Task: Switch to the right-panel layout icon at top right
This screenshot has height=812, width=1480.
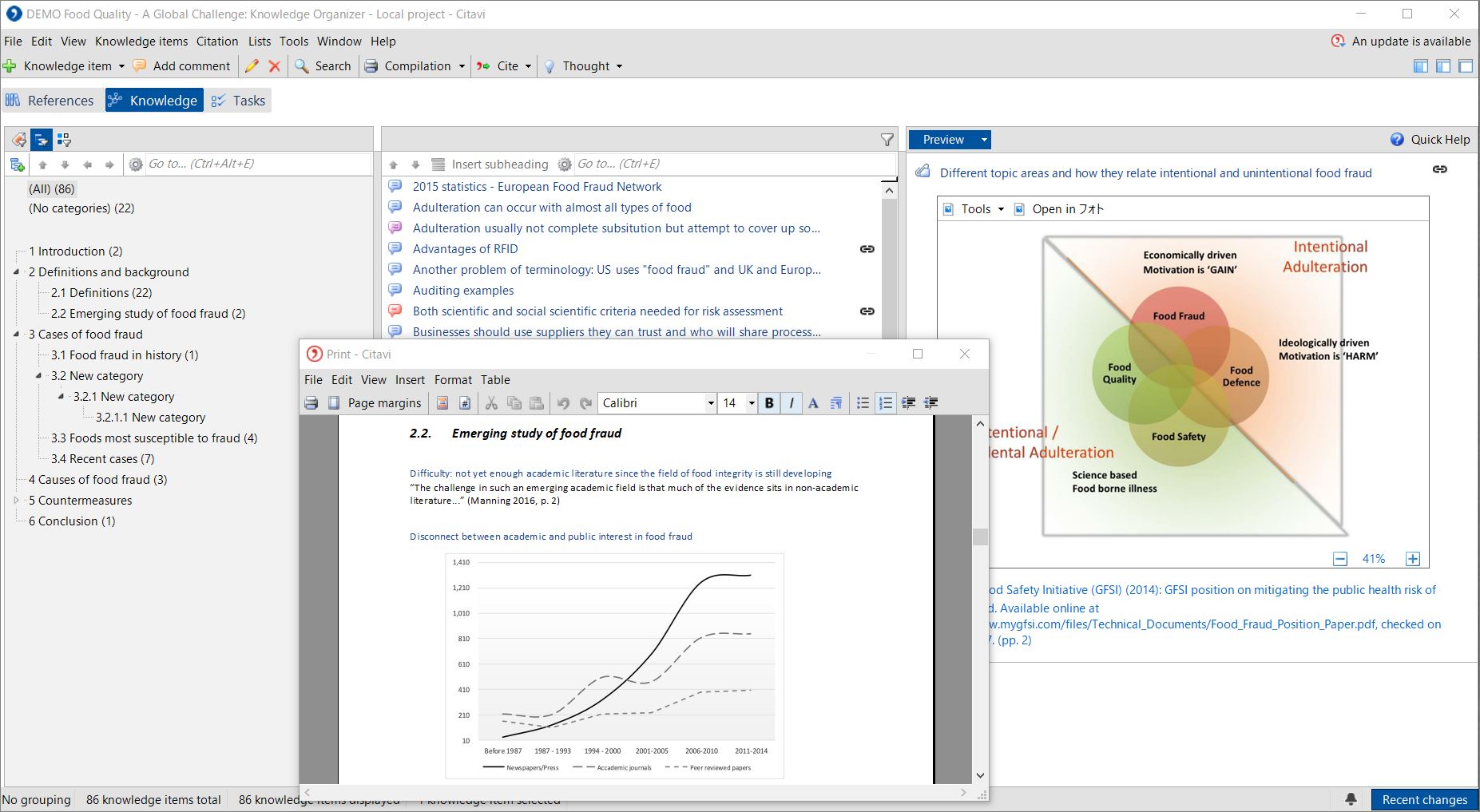Action: (x=1466, y=66)
